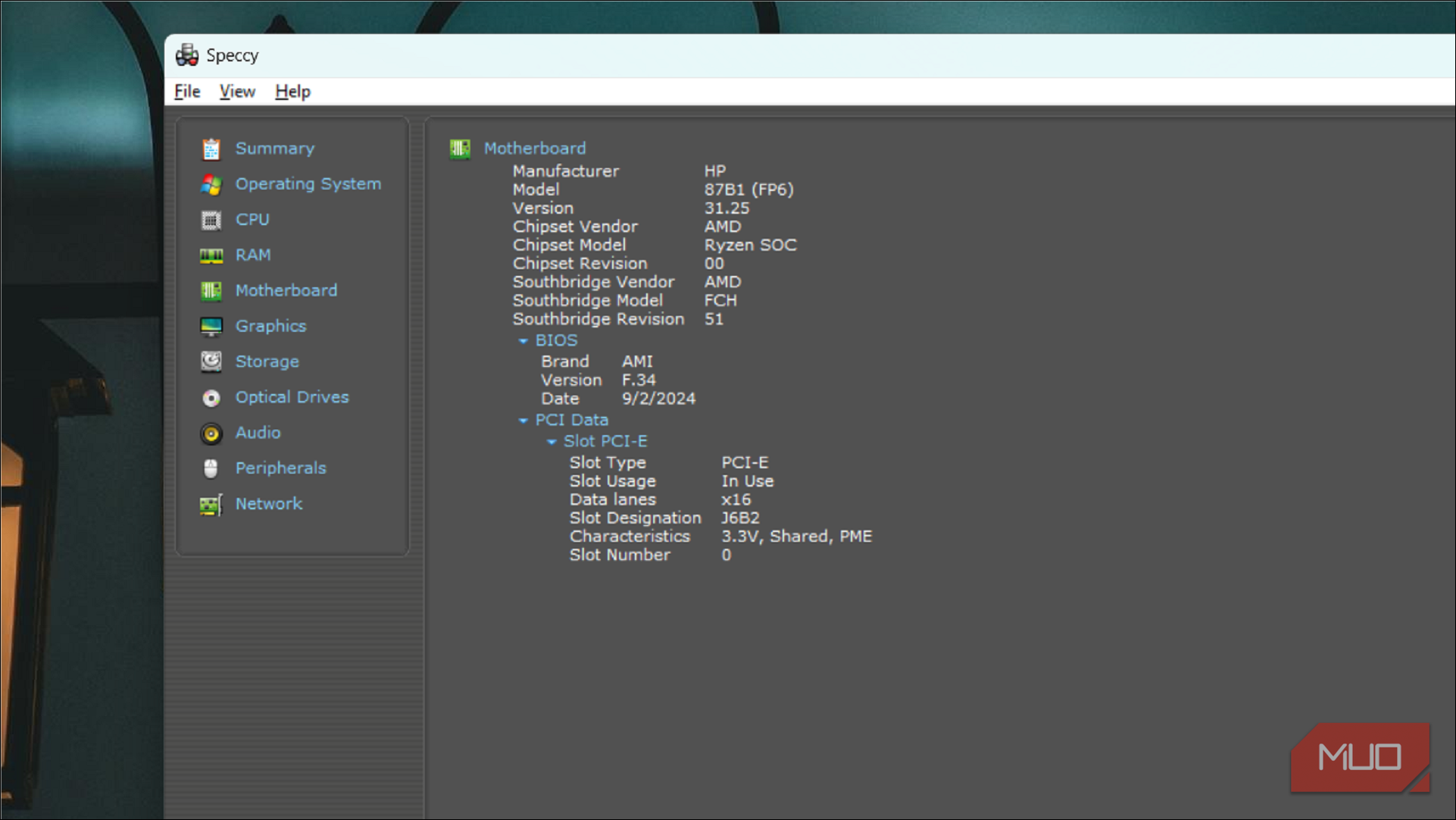This screenshot has width=1456, height=820.
Task: Select the Motherboard sidebar link
Action: 286,290
